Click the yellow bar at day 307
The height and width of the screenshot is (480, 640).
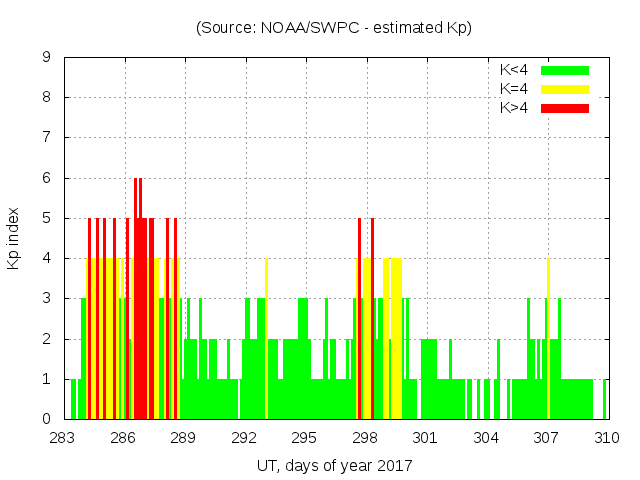548,340
